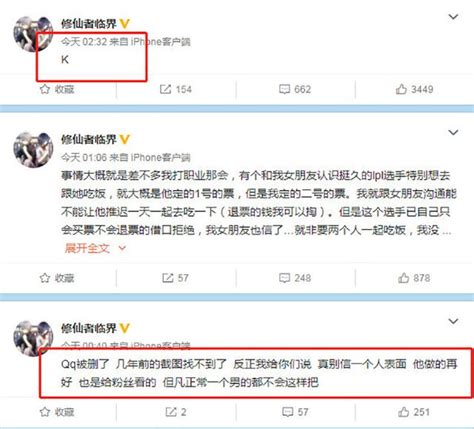Open the second post's chevron menu

tap(453, 132)
